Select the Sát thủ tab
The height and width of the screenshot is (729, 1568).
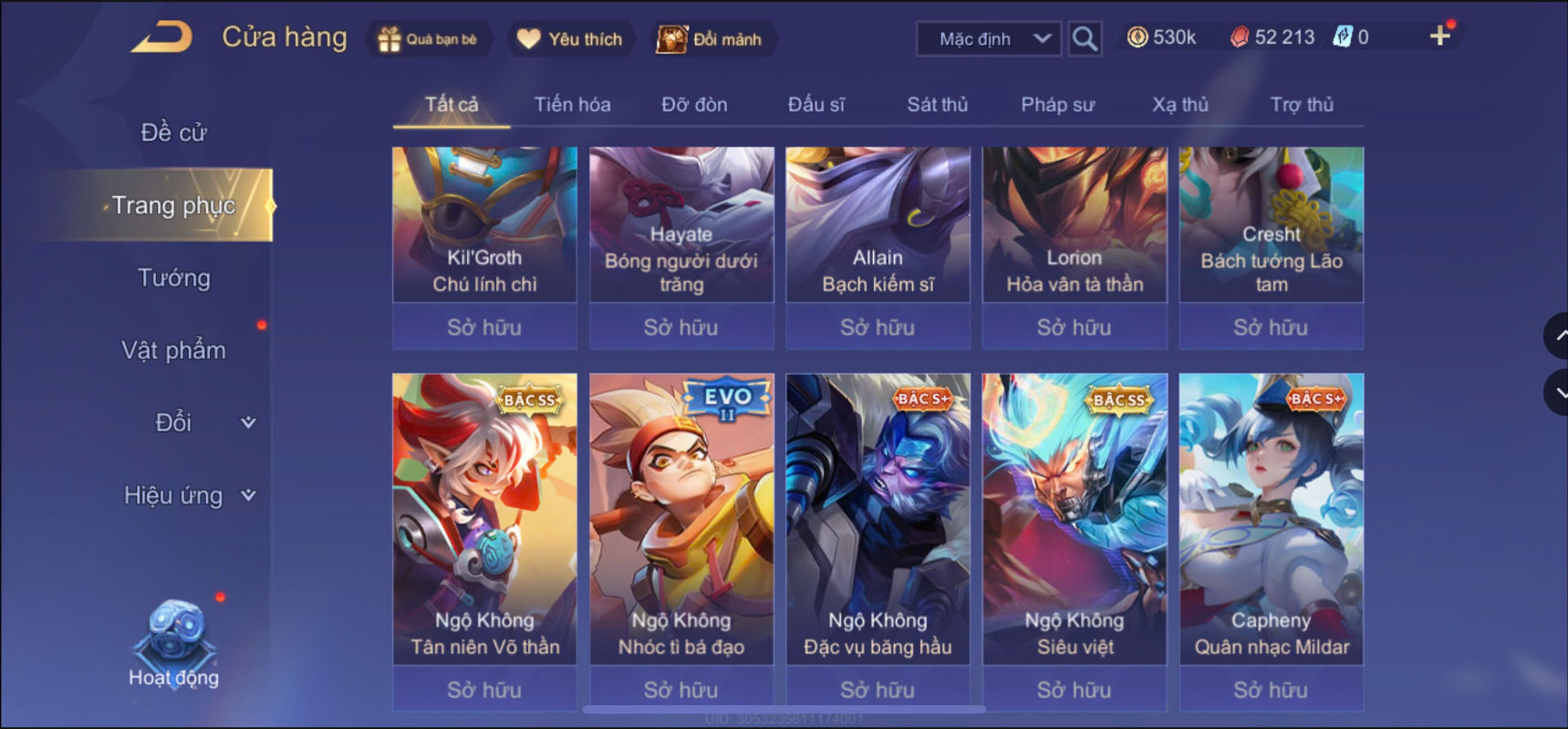pyautogui.click(x=937, y=104)
